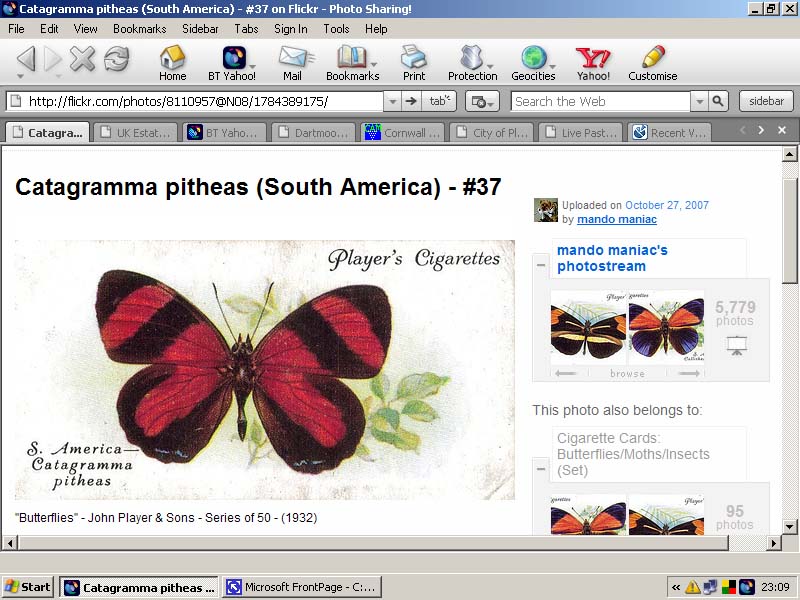
Task: Click the Stop loading X icon
Action: click(x=82, y=59)
